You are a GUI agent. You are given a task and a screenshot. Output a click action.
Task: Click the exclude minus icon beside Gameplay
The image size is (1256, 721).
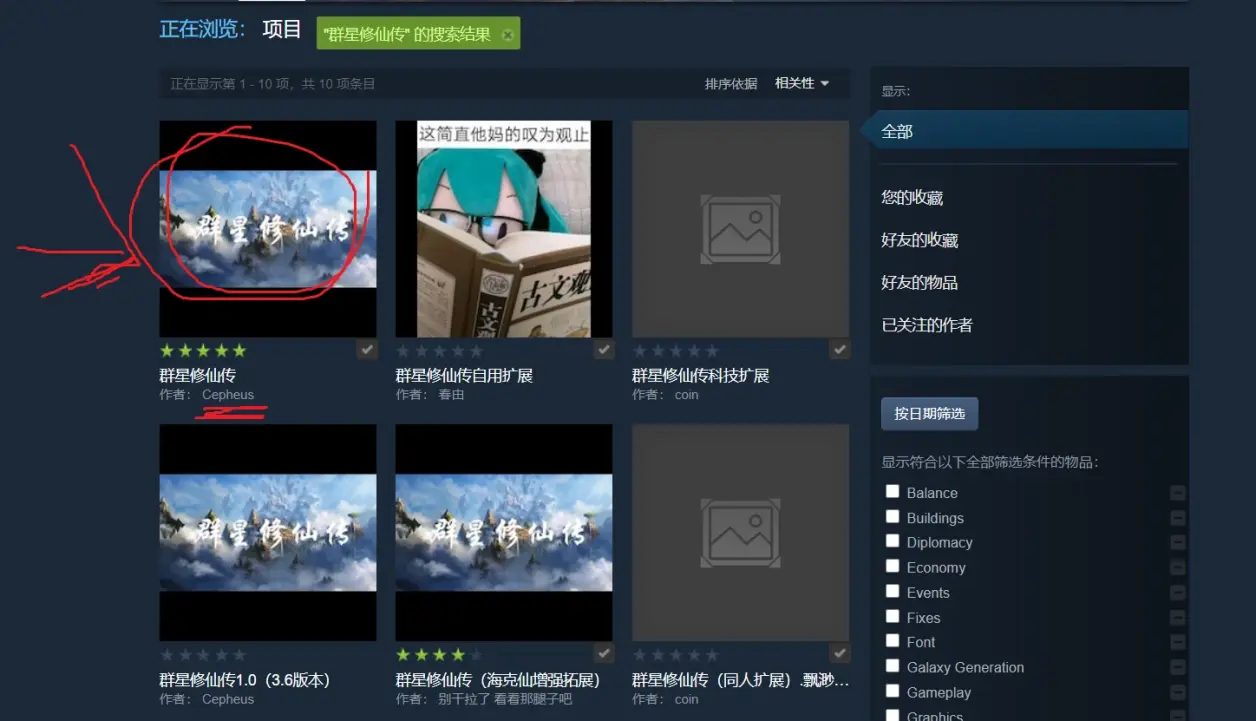[1177, 693]
